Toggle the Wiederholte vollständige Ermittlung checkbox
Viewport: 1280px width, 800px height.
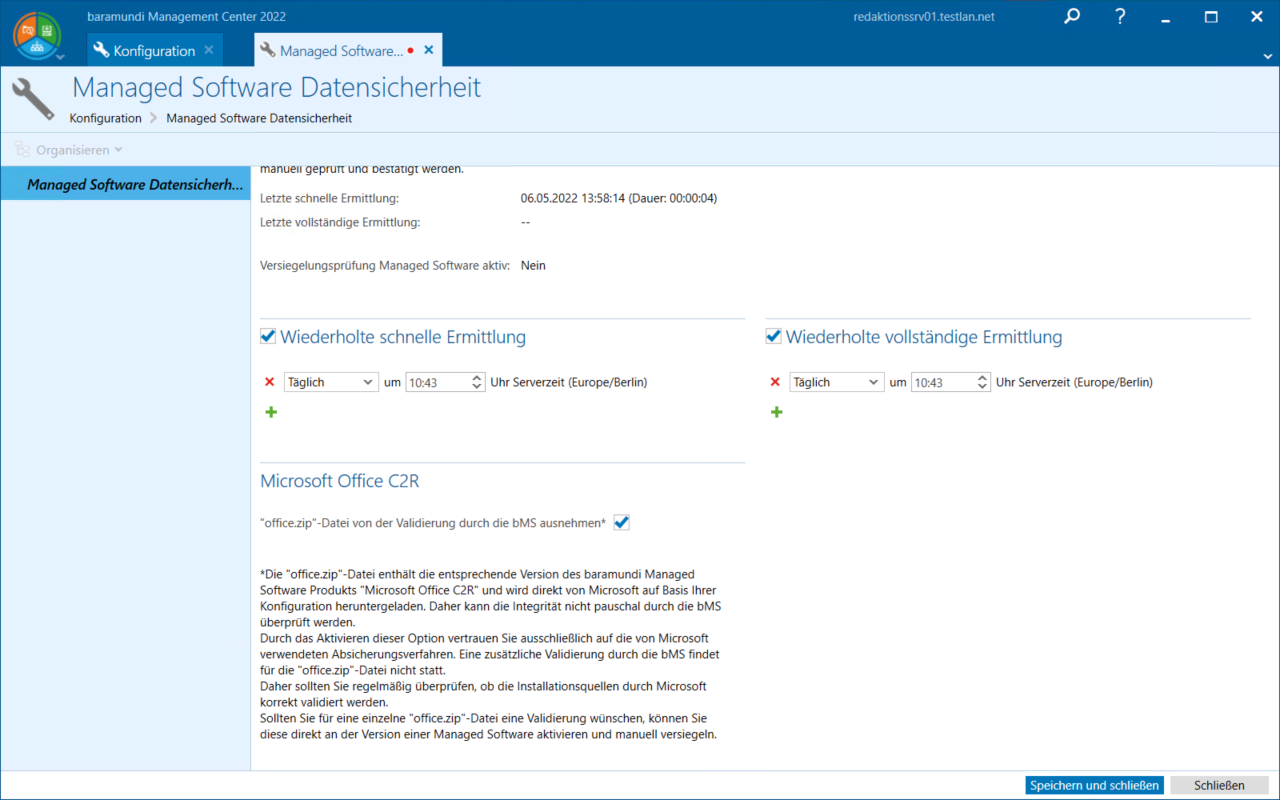click(x=773, y=337)
